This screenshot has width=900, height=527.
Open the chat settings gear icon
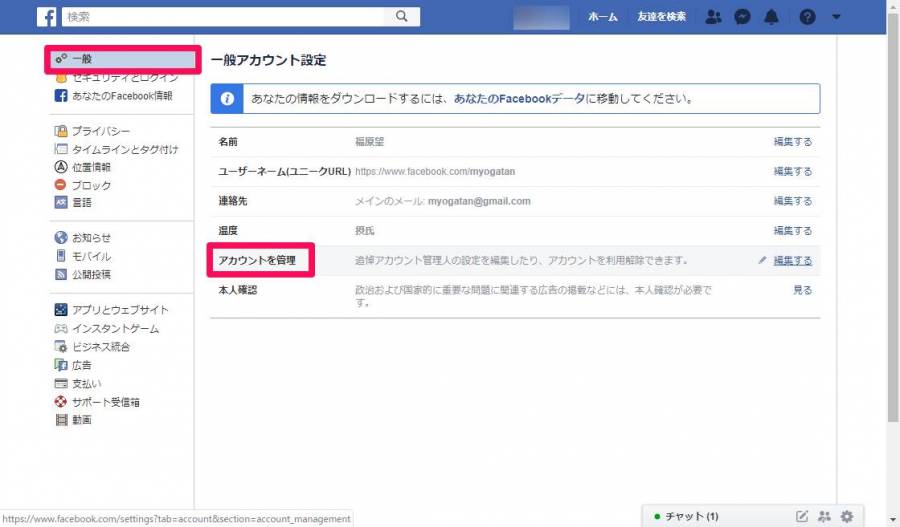pos(847,516)
